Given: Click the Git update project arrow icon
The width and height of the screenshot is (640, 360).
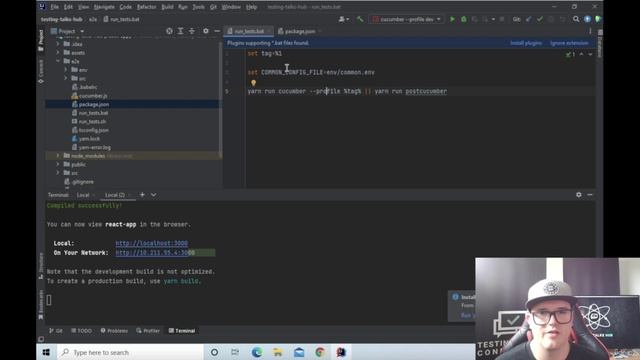Looking at the screenshot, I should pos(529,19).
